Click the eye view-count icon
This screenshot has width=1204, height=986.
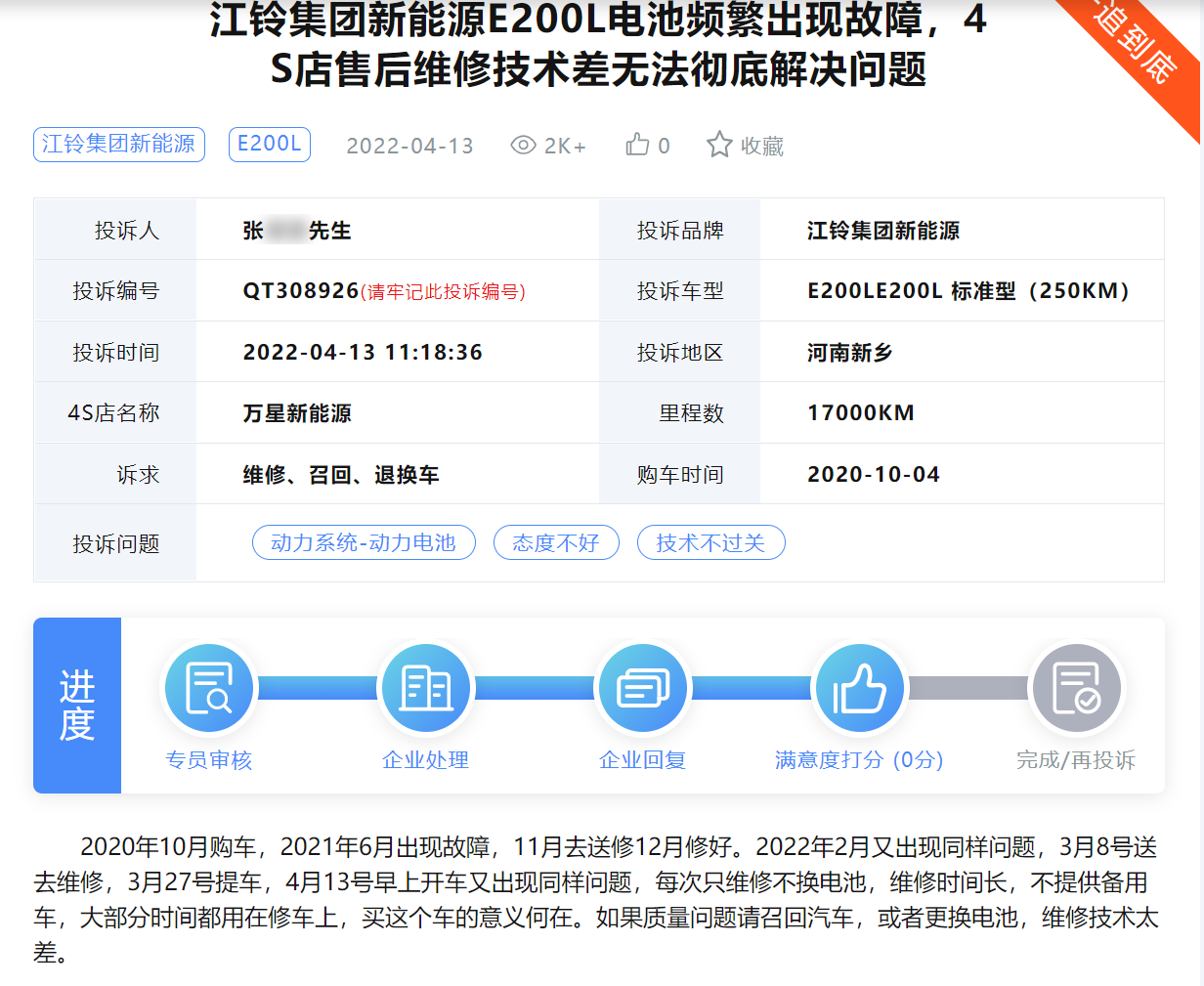523,146
